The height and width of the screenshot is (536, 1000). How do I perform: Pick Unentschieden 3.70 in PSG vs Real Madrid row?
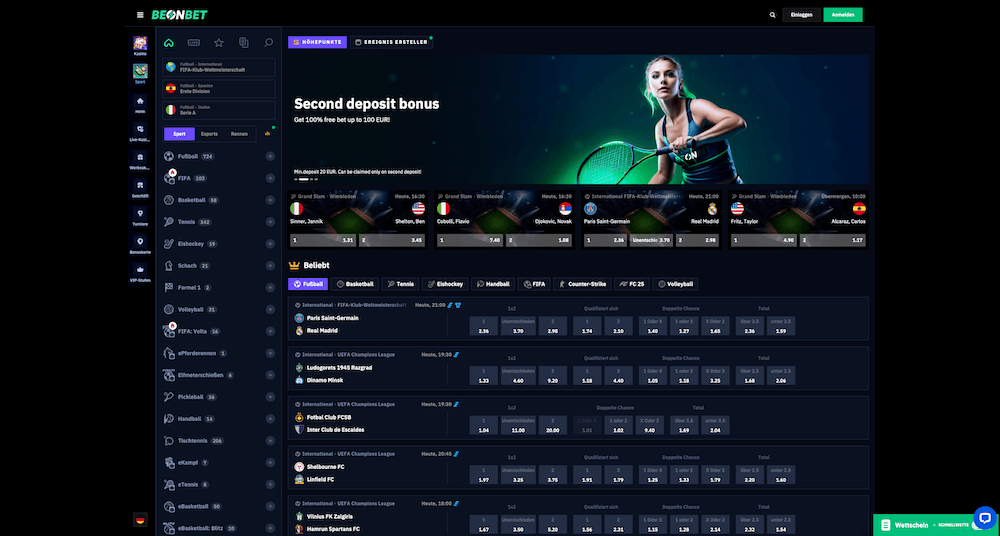[518, 326]
